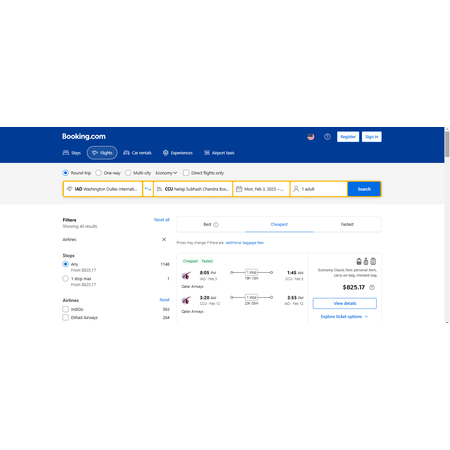Viewport: 450px width, 450px height.
Task: Select the Any stops radio button
Action: coord(66,264)
